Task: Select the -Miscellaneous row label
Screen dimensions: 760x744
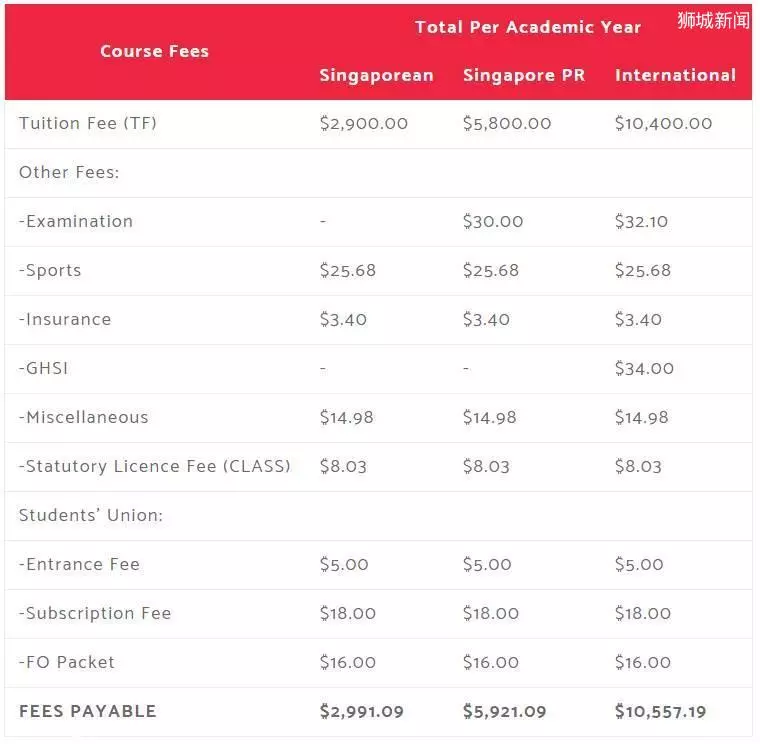Action: (83, 417)
